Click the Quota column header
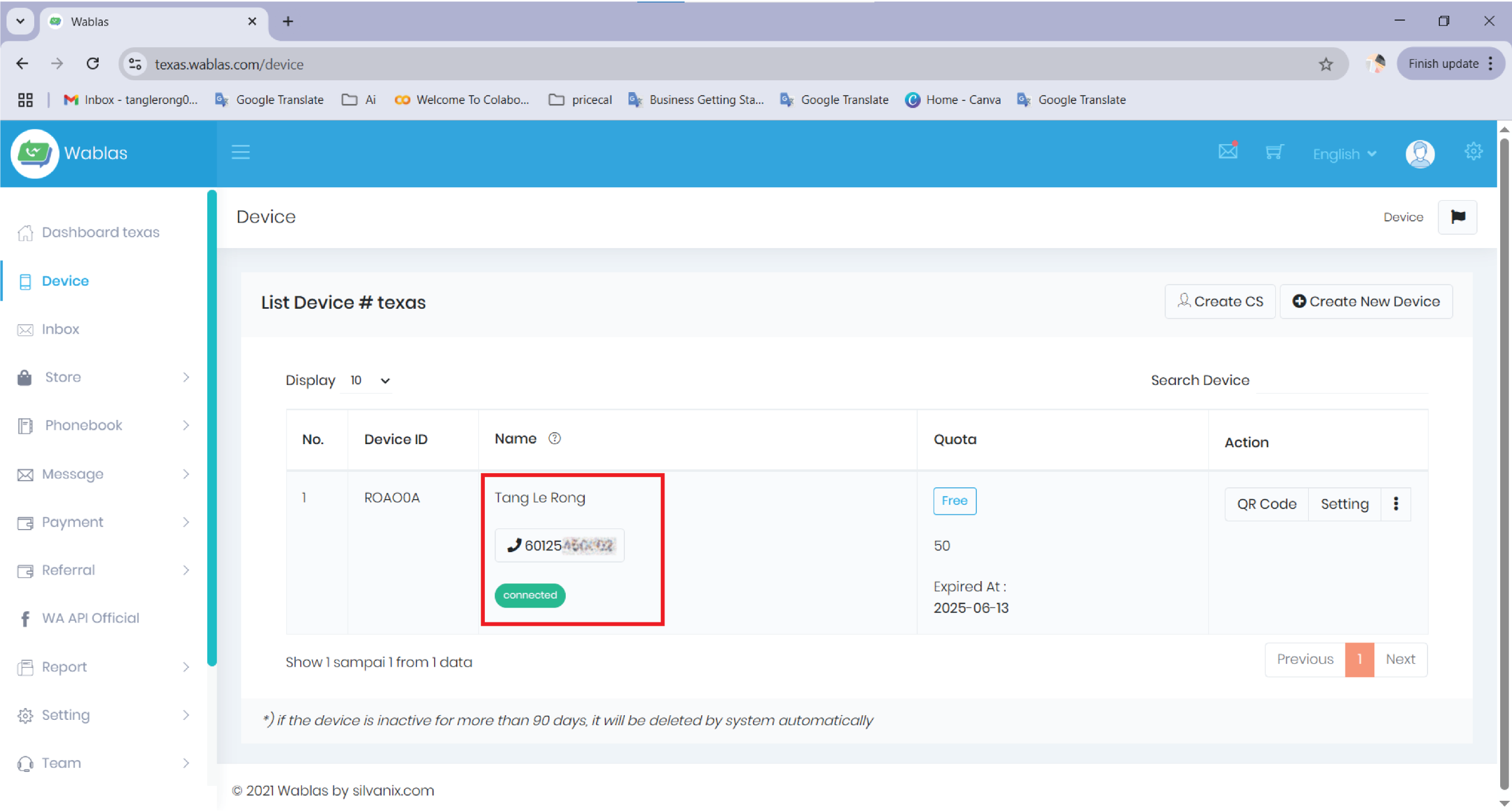Screen dimensions: 1512x812 [x=955, y=439]
